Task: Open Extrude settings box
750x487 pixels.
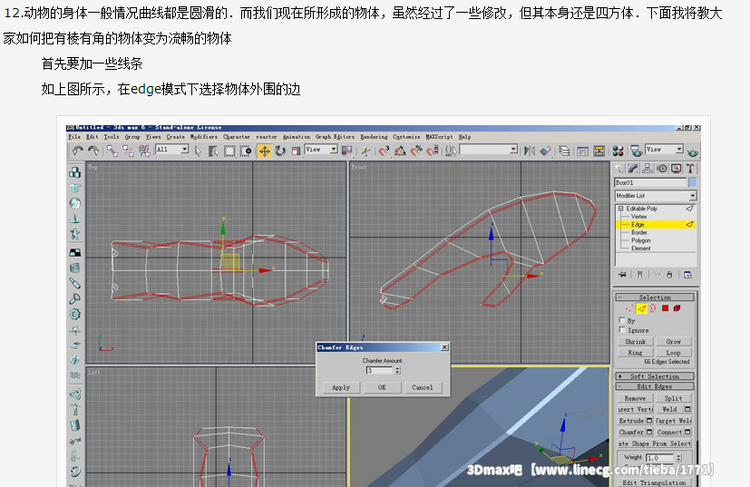Action: click(x=649, y=421)
